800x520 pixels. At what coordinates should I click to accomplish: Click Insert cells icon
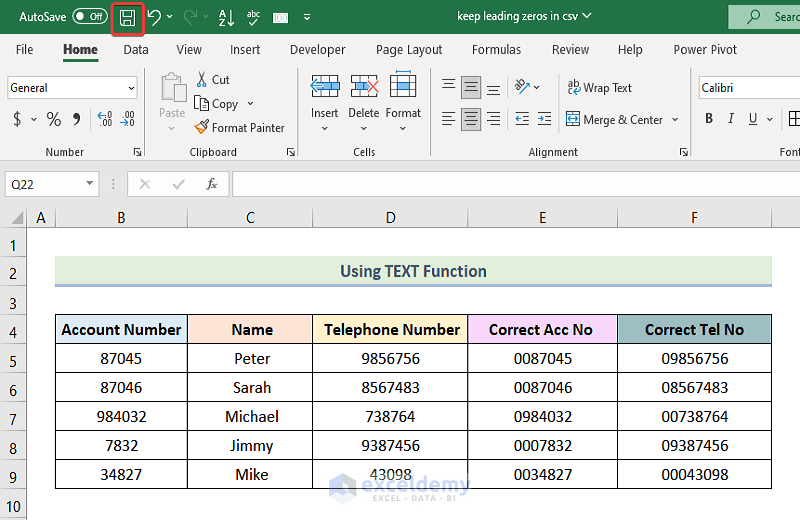click(x=325, y=86)
